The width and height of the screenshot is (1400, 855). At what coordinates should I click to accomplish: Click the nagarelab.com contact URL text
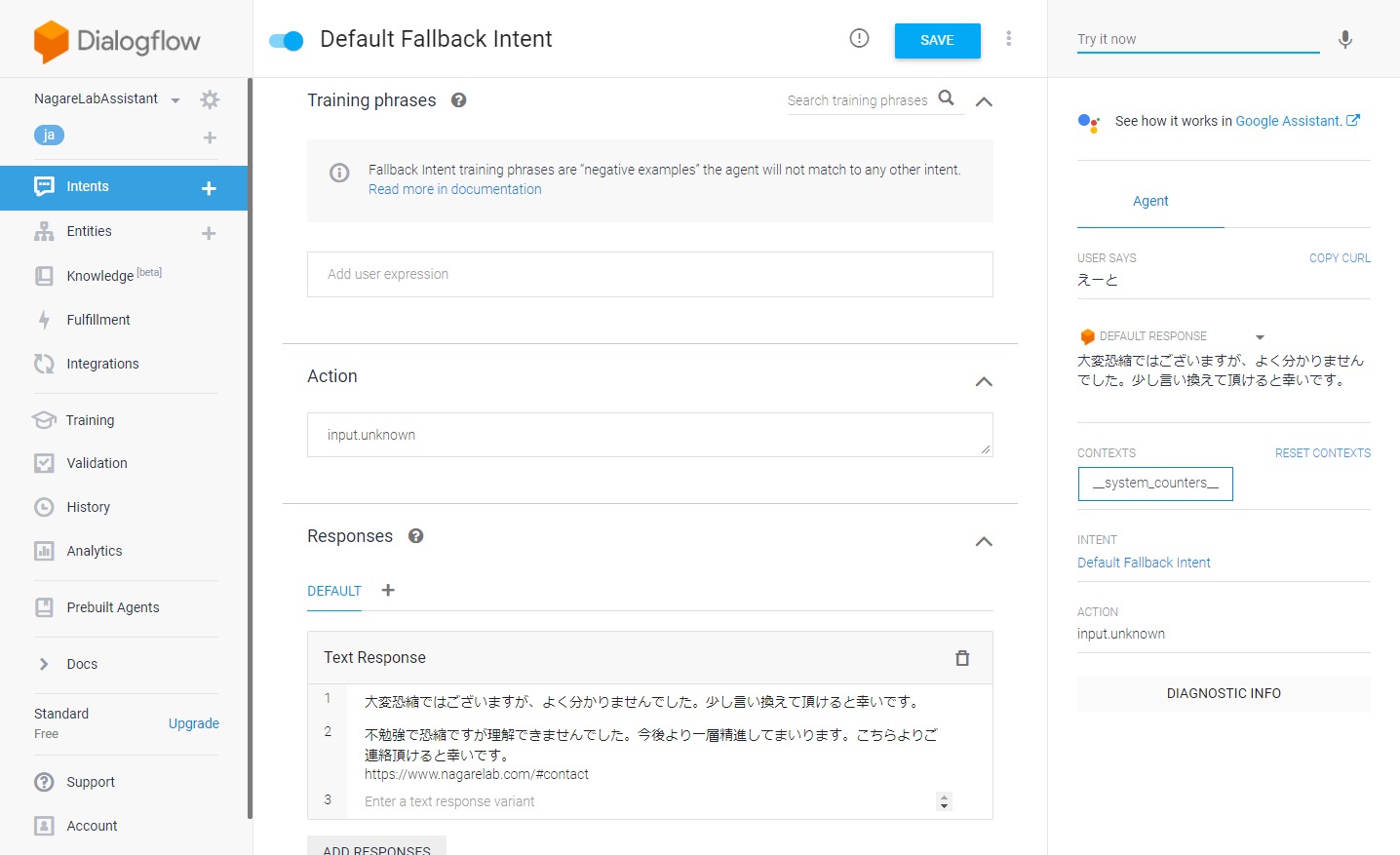477,775
